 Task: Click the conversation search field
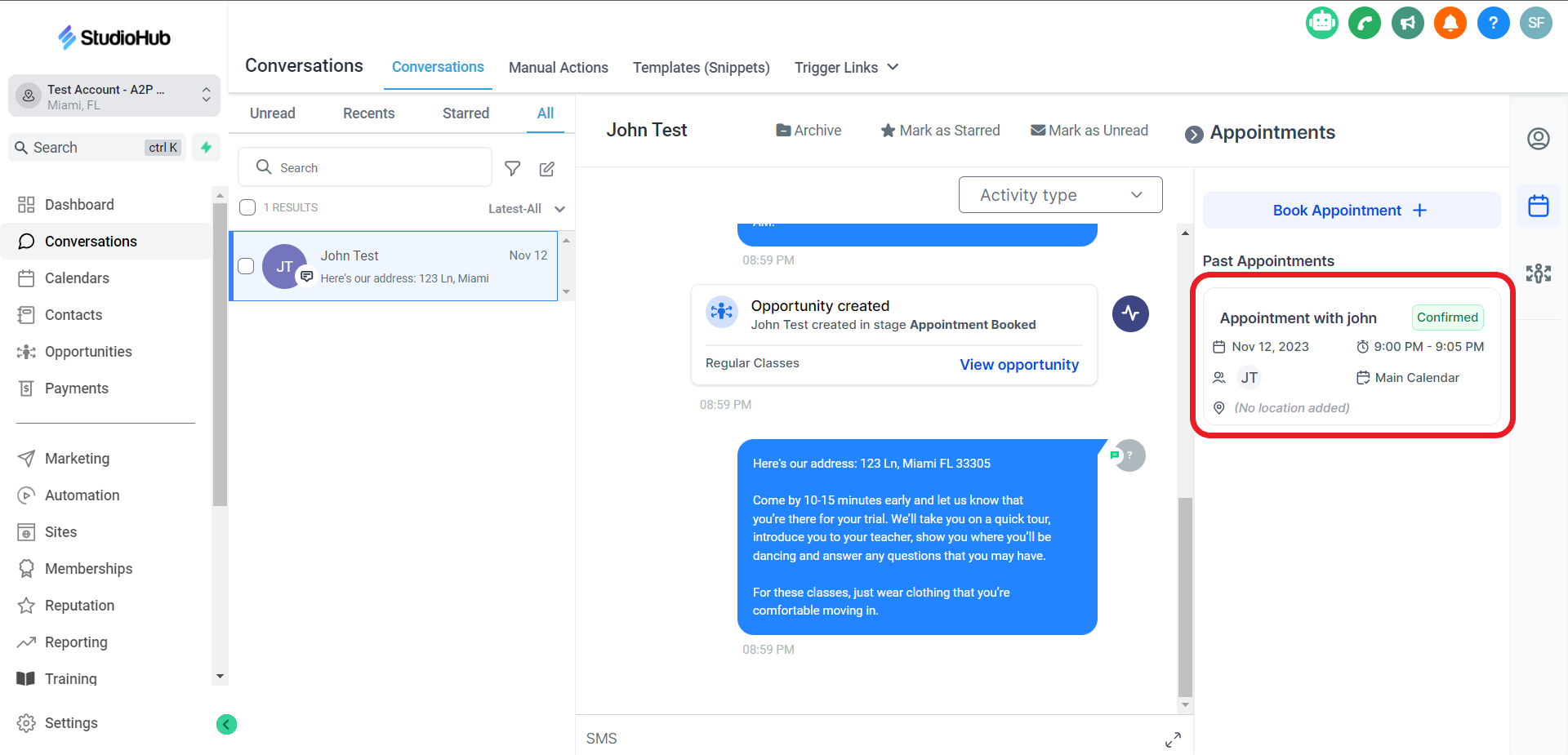(x=365, y=167)
